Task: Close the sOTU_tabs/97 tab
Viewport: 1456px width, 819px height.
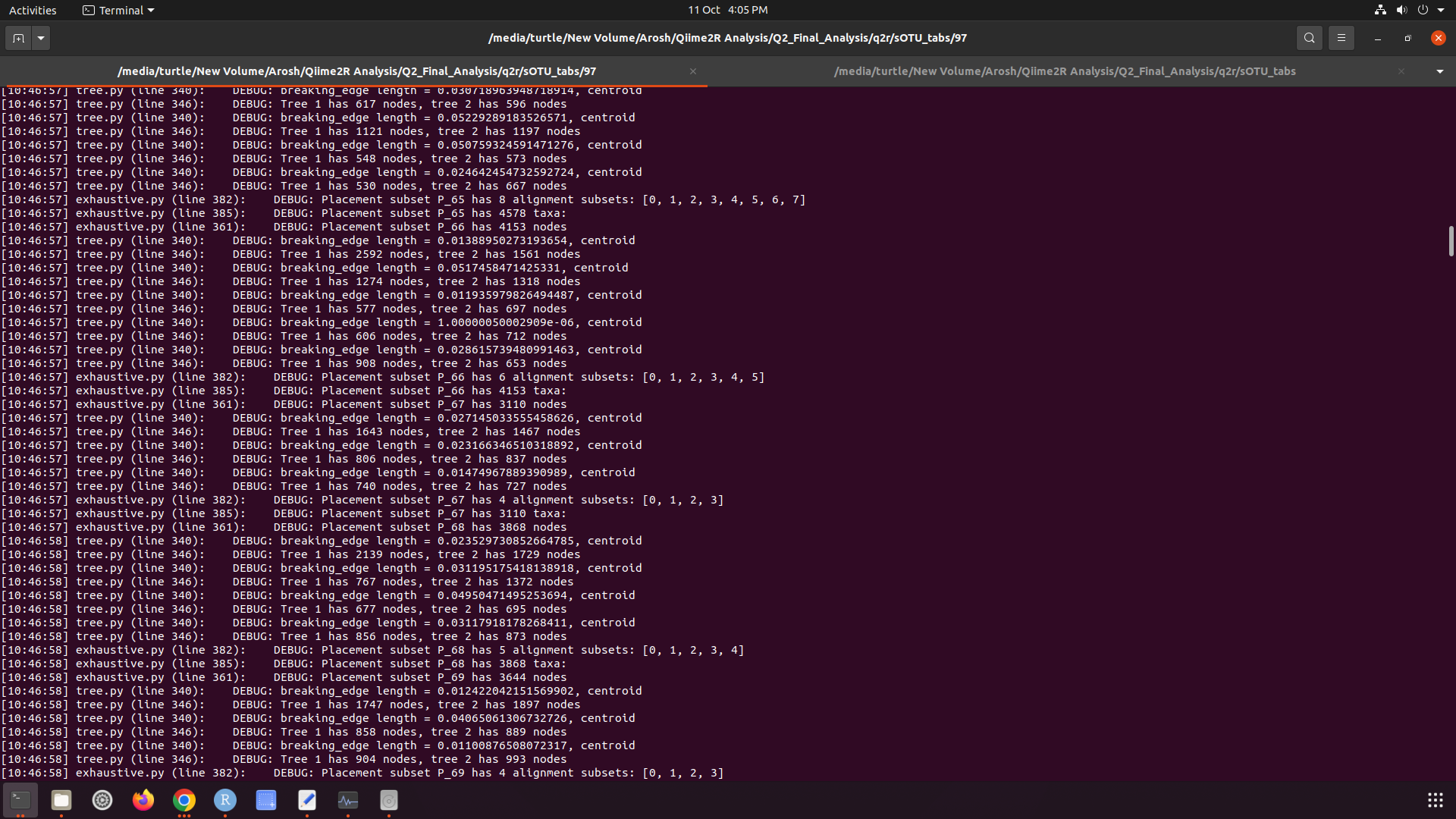Action: (x=692, y=71)
